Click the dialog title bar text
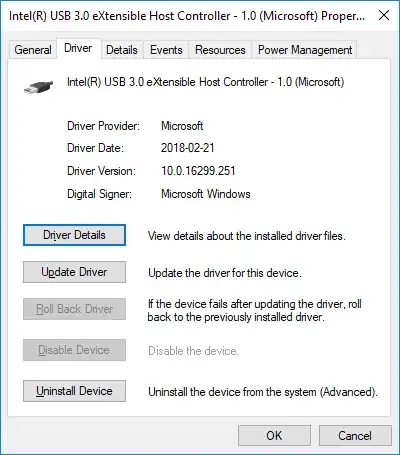400x455 pixels. click(x=187, y=16)
